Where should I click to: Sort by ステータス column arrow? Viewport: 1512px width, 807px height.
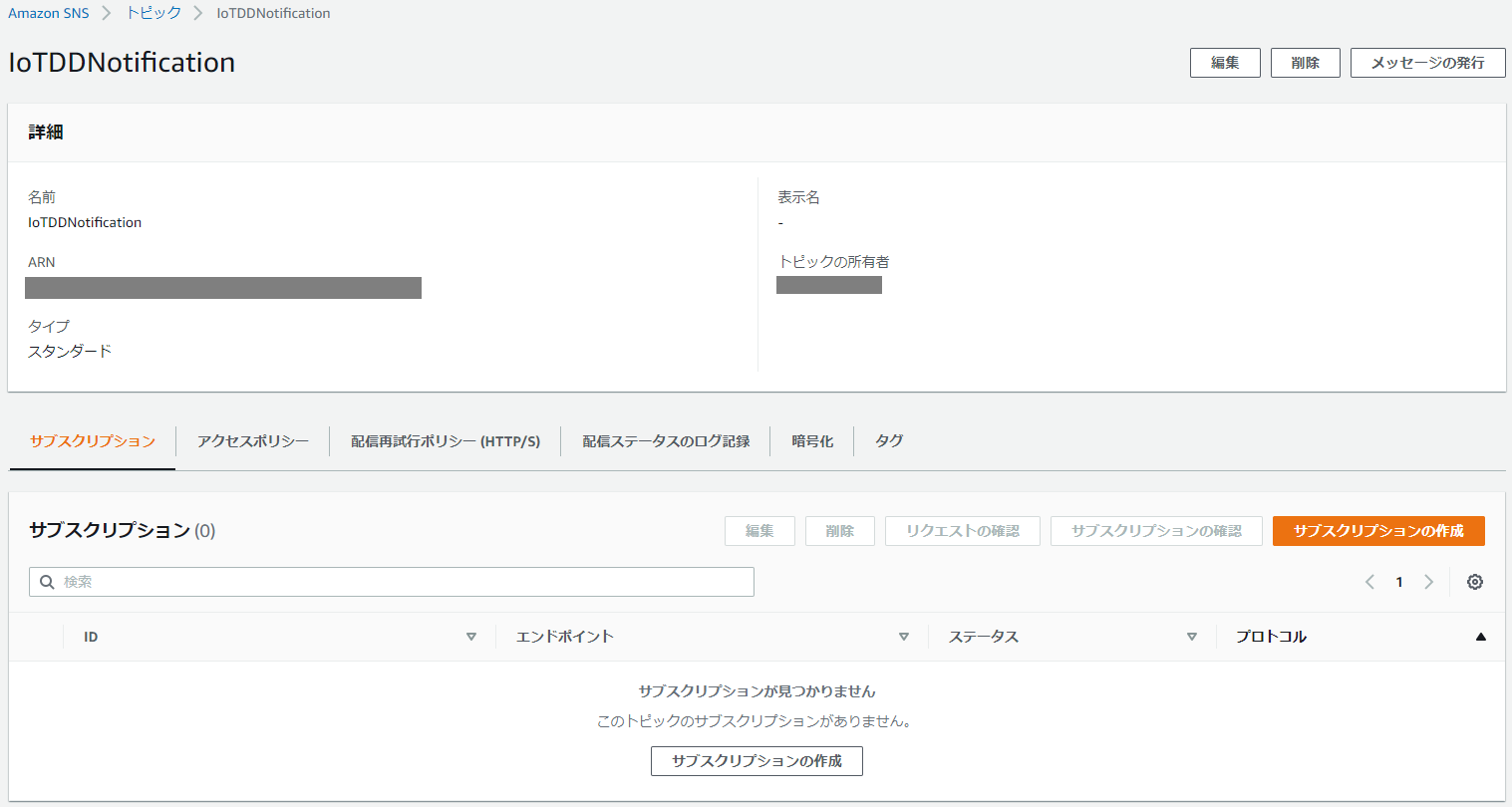tap(1191, 637)
